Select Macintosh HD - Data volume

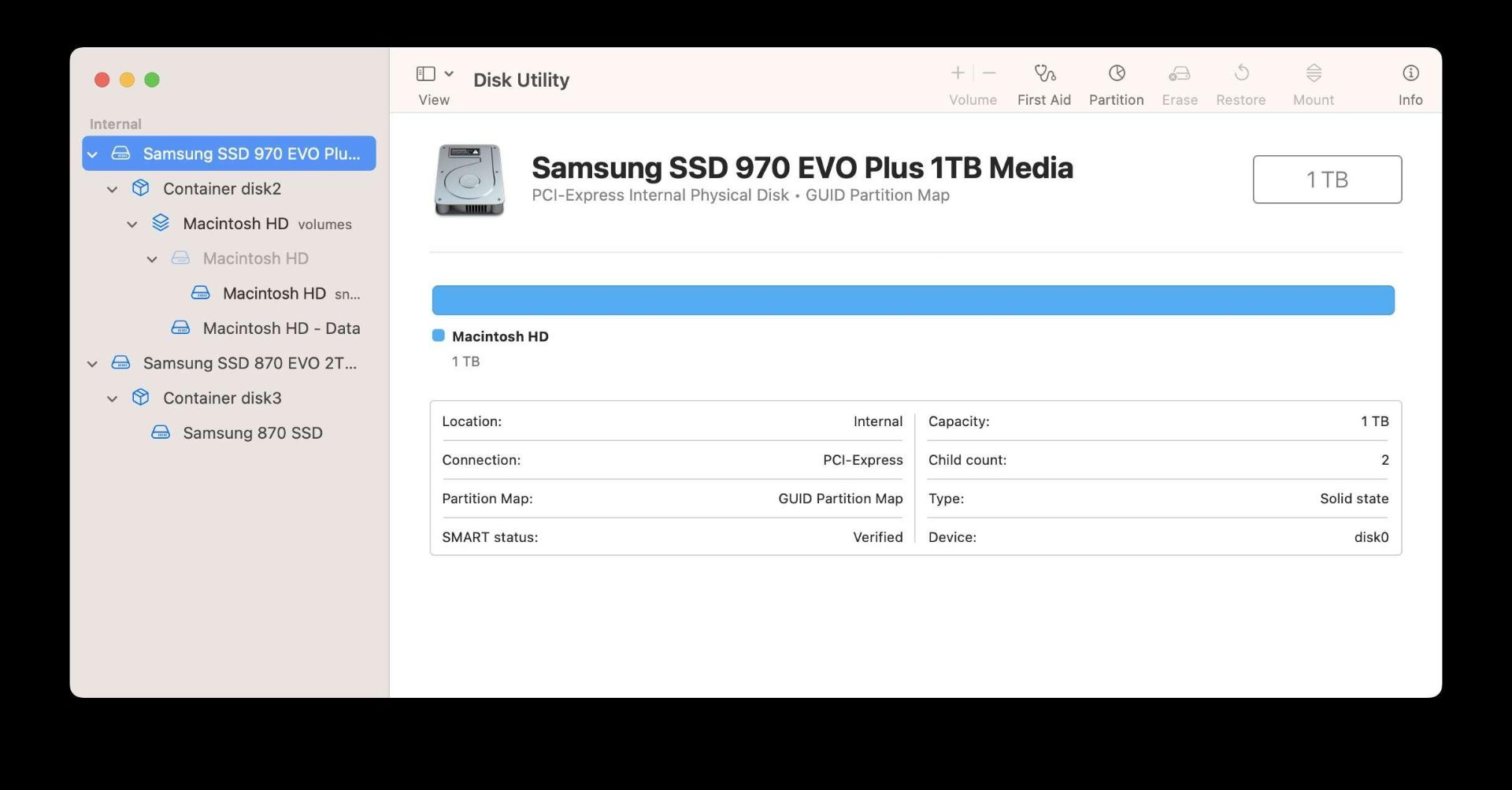coord(229,328)
